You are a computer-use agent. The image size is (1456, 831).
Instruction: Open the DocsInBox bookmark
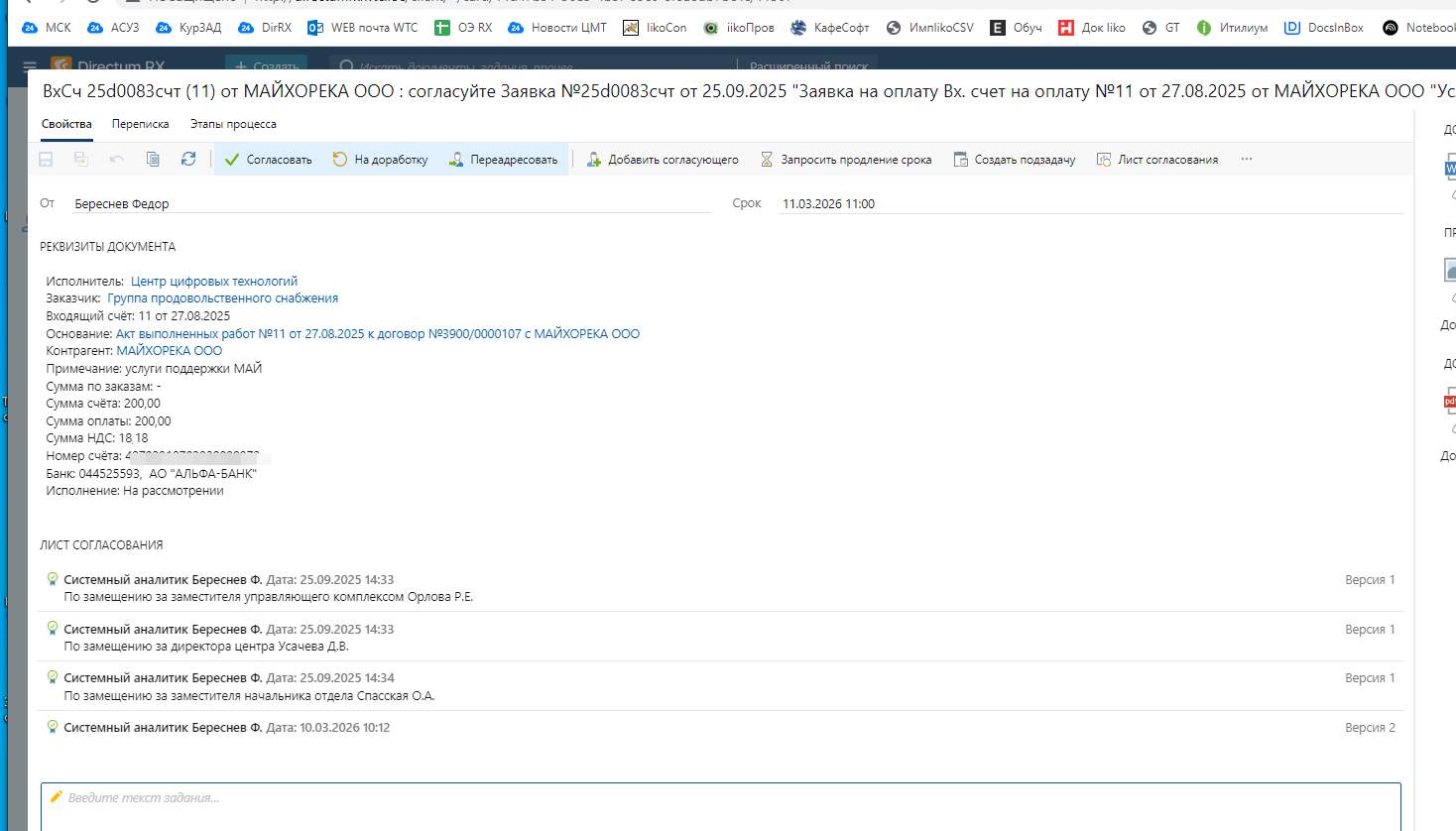pos(1324,28)
